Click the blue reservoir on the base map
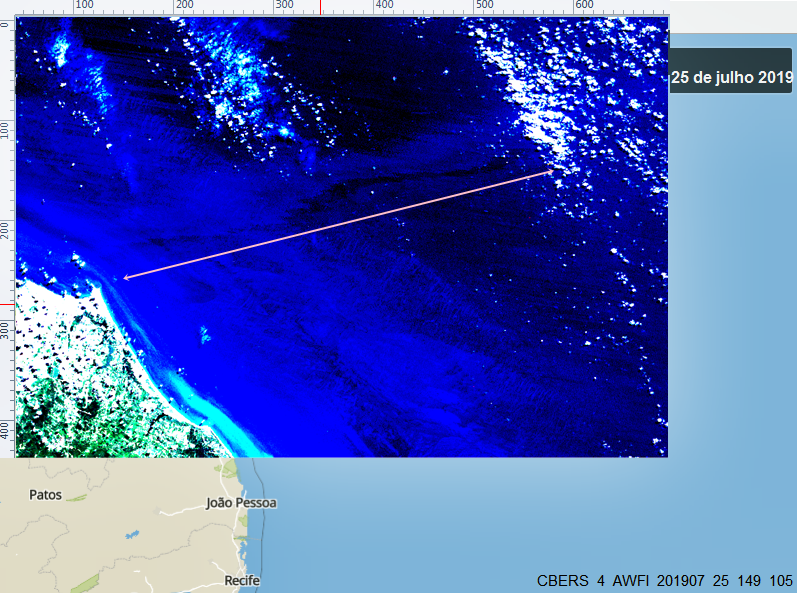The image size is (797, 593). coord(132,535)
